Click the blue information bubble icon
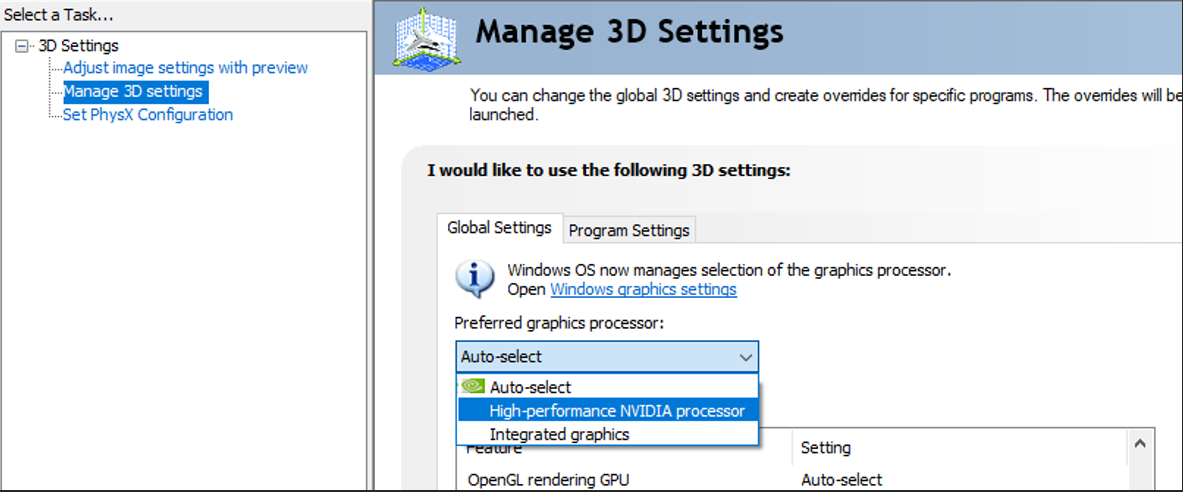 (x=475, y=279)
